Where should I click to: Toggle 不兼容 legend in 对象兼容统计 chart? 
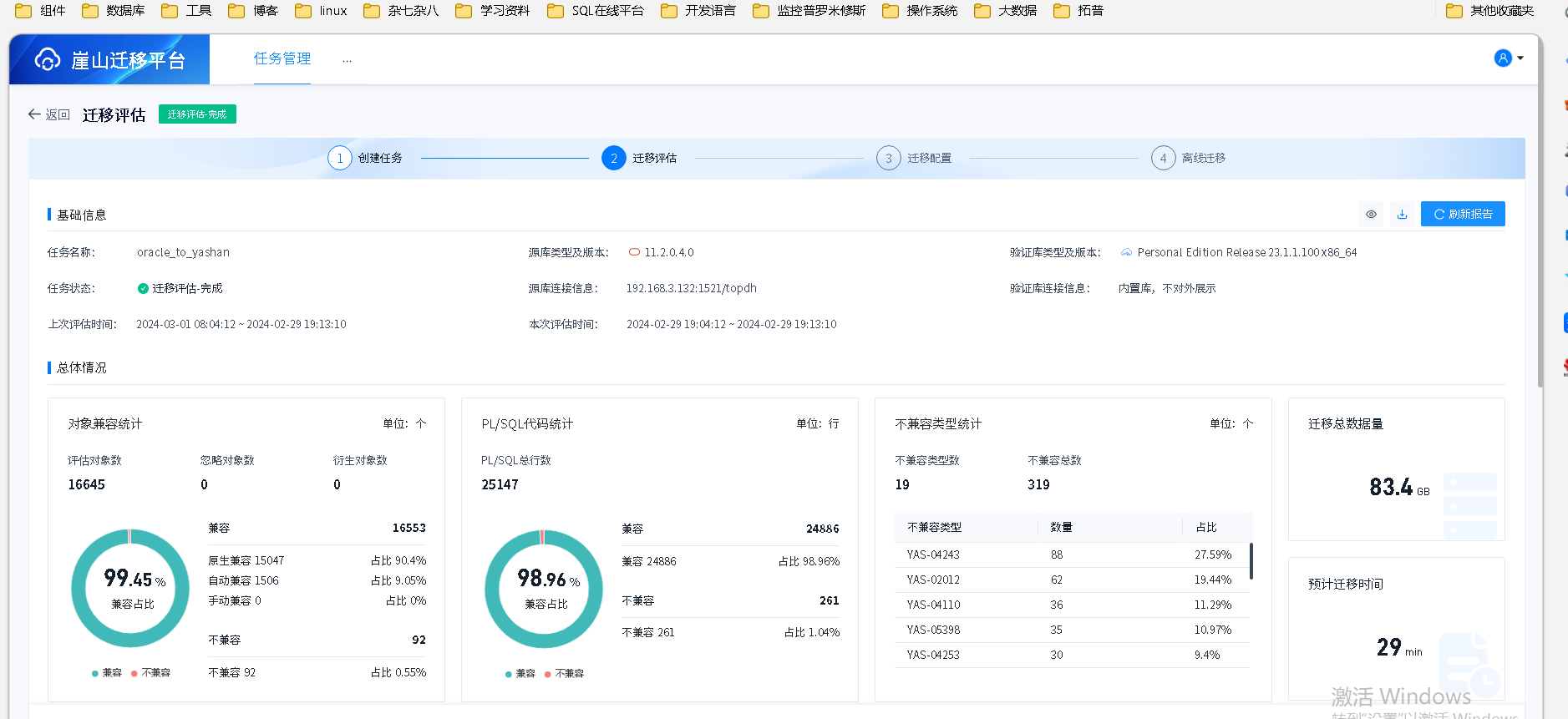151,673
